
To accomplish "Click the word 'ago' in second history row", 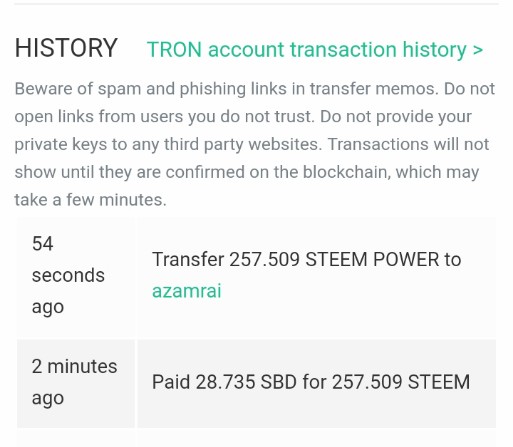I will pyautogui.click(x=48, y=398).
